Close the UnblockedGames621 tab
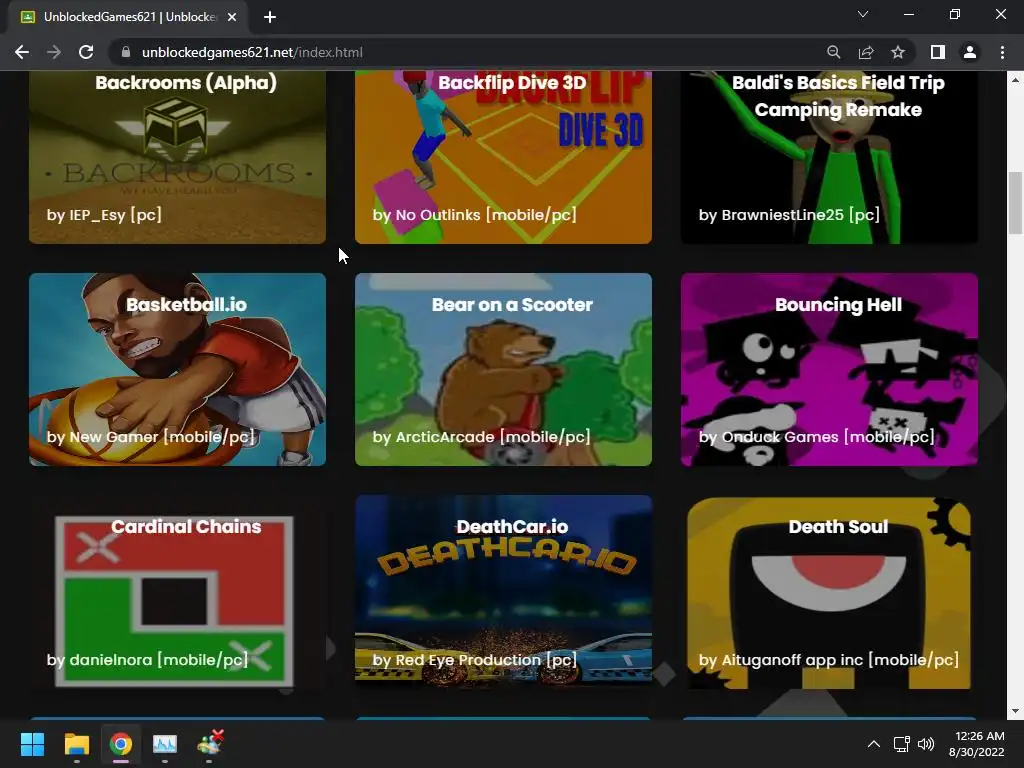 [232, 17]
